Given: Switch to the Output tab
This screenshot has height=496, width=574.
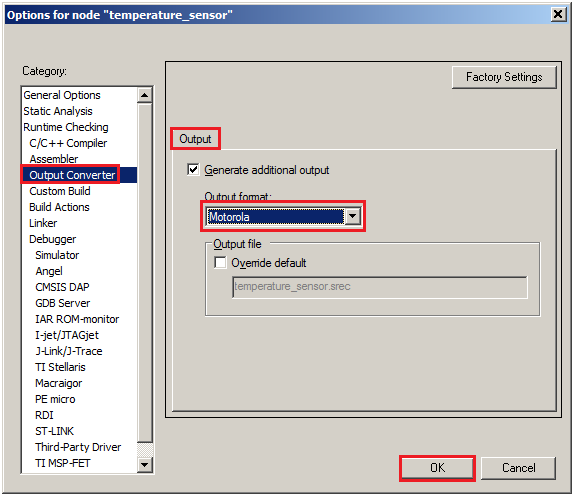Looking at the screenshot, I should coord(195,139).
